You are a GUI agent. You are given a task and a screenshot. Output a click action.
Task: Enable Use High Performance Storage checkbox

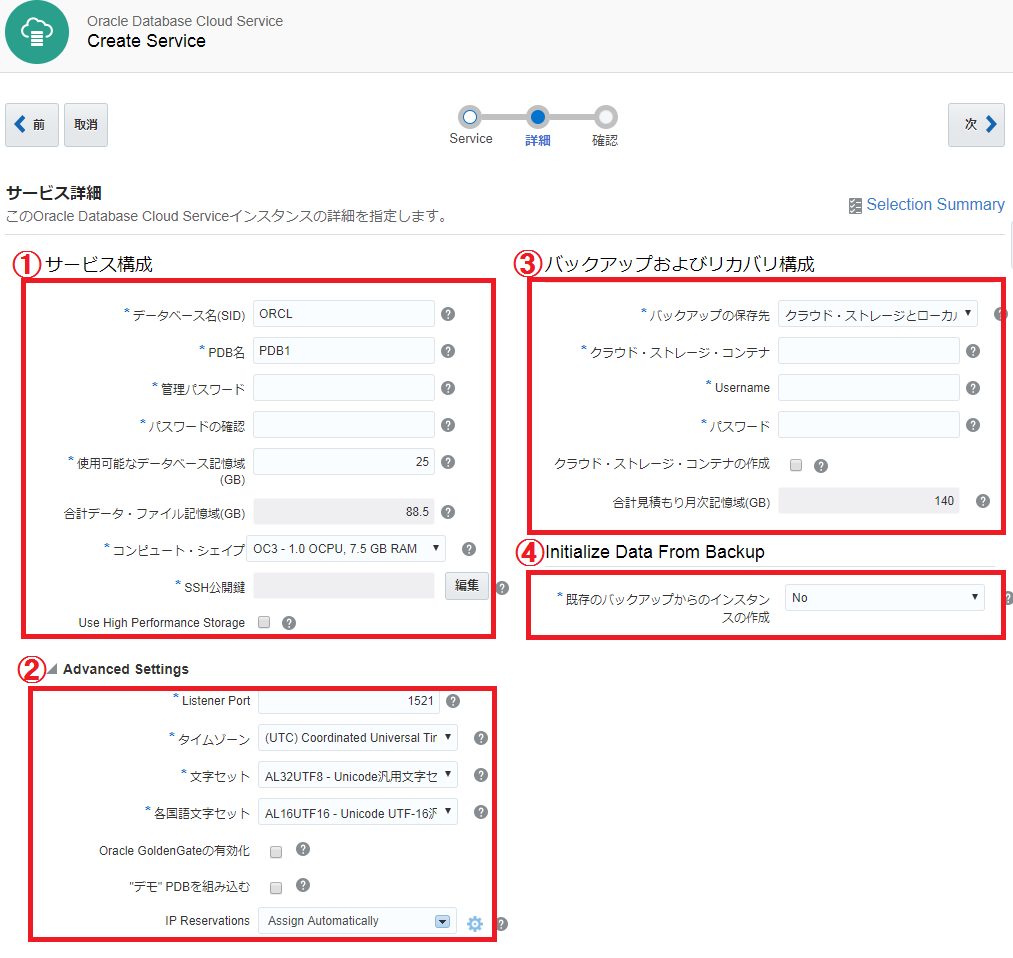tap(264, 622)
